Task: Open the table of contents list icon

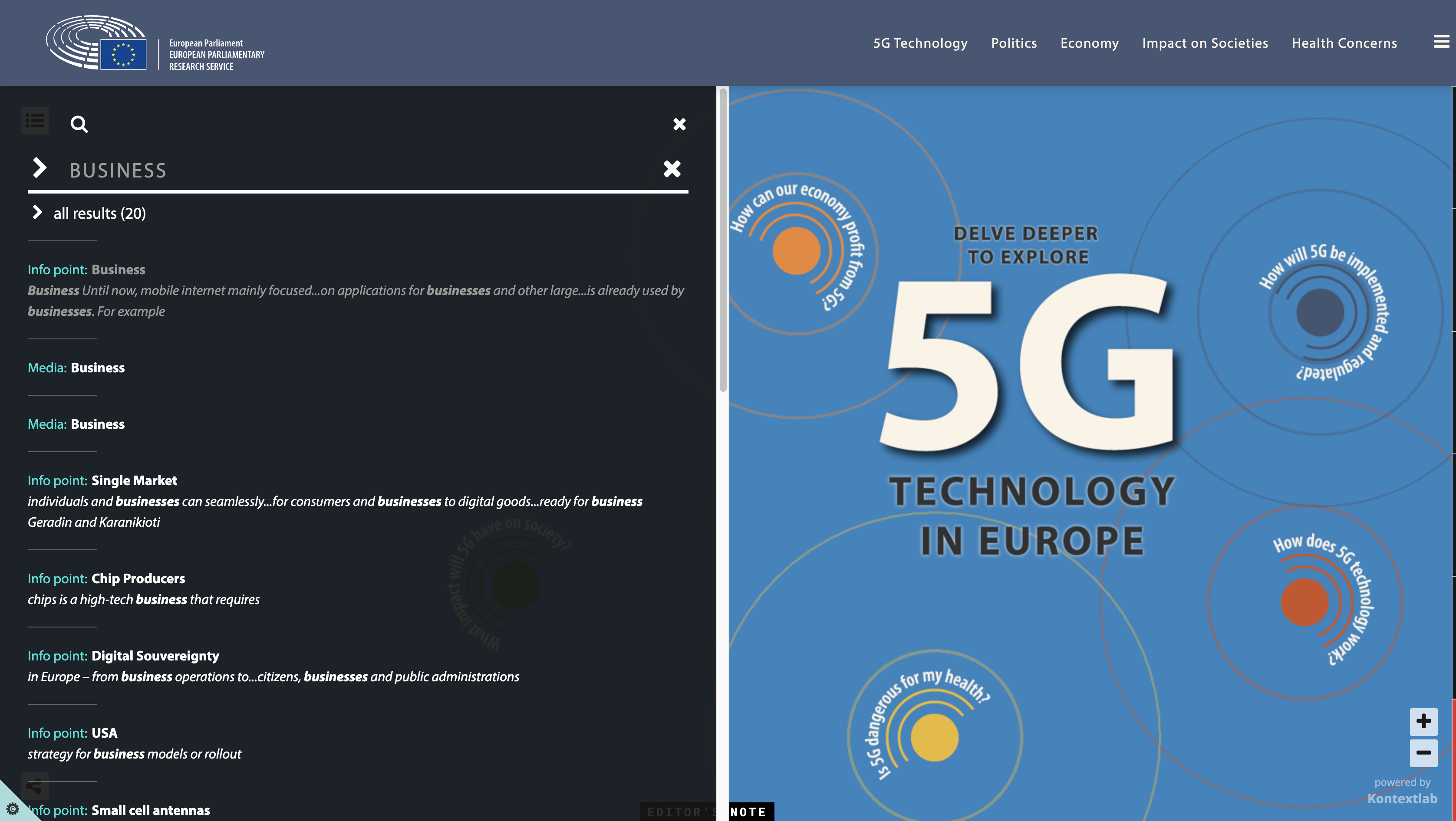Action: (34, 120)
